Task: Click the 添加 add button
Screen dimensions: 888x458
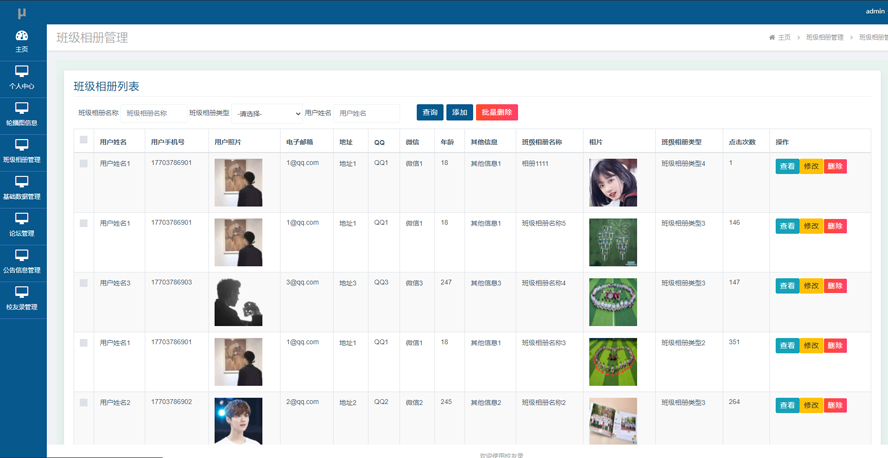Action: [x=459, y=113]
